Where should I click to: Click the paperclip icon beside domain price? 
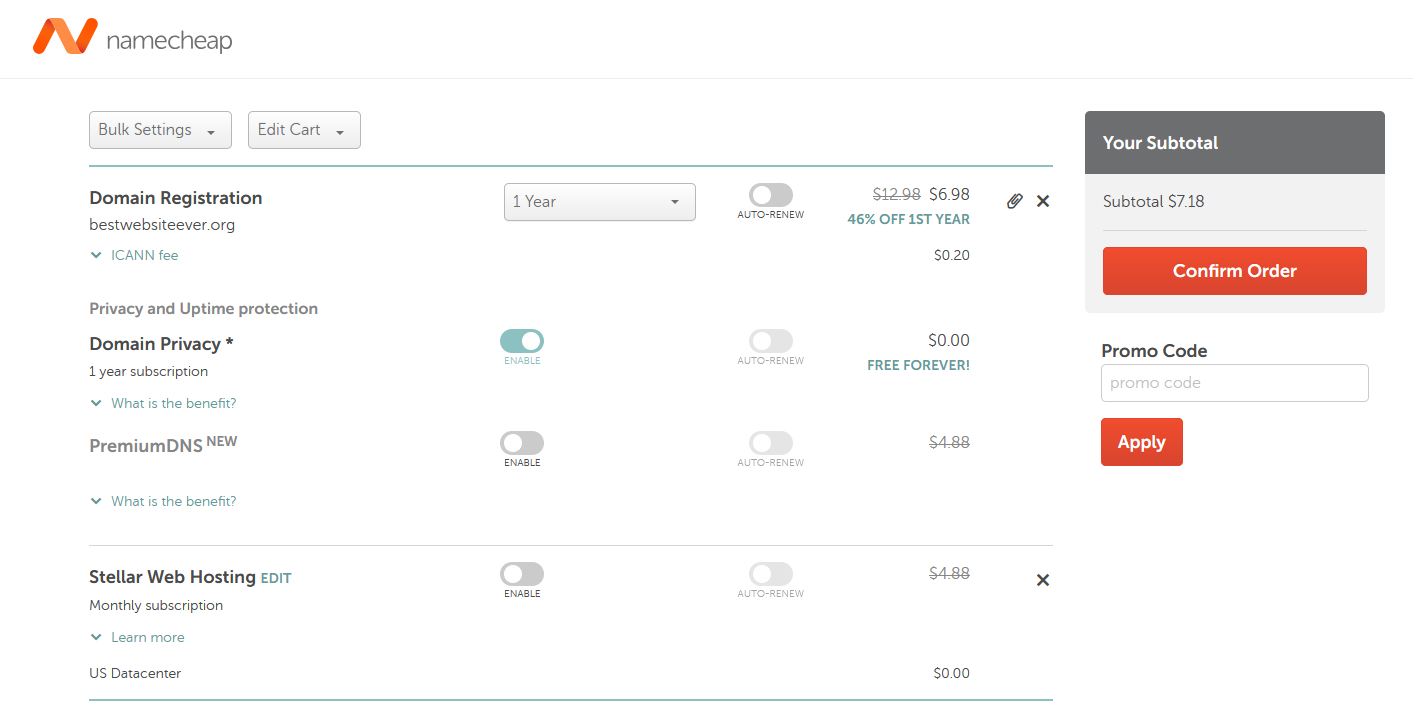[x=1014, y=201]
